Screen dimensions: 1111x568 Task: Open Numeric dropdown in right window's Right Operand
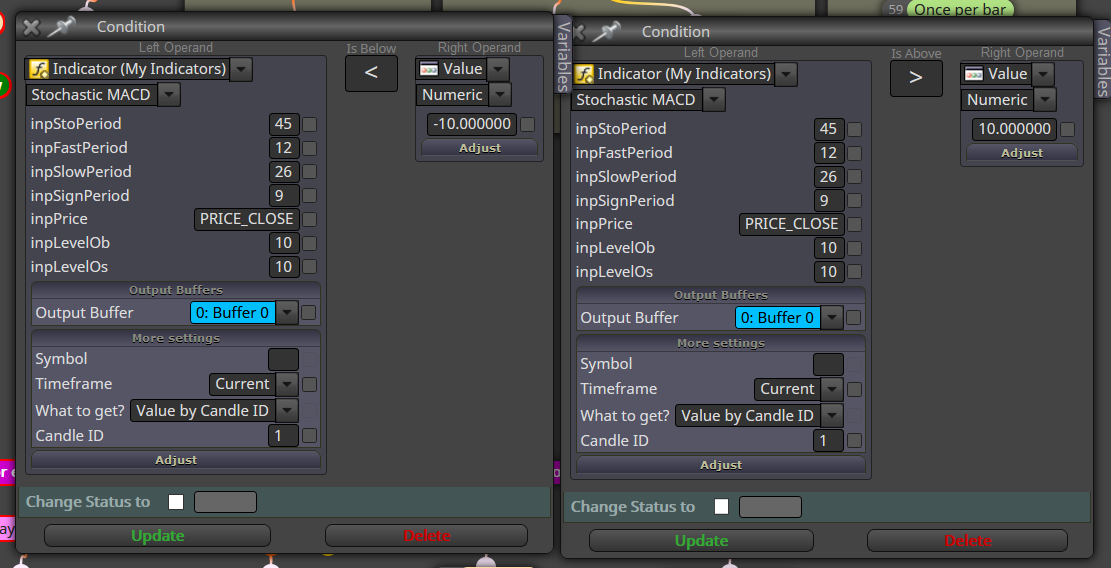tap(1044, 99)
